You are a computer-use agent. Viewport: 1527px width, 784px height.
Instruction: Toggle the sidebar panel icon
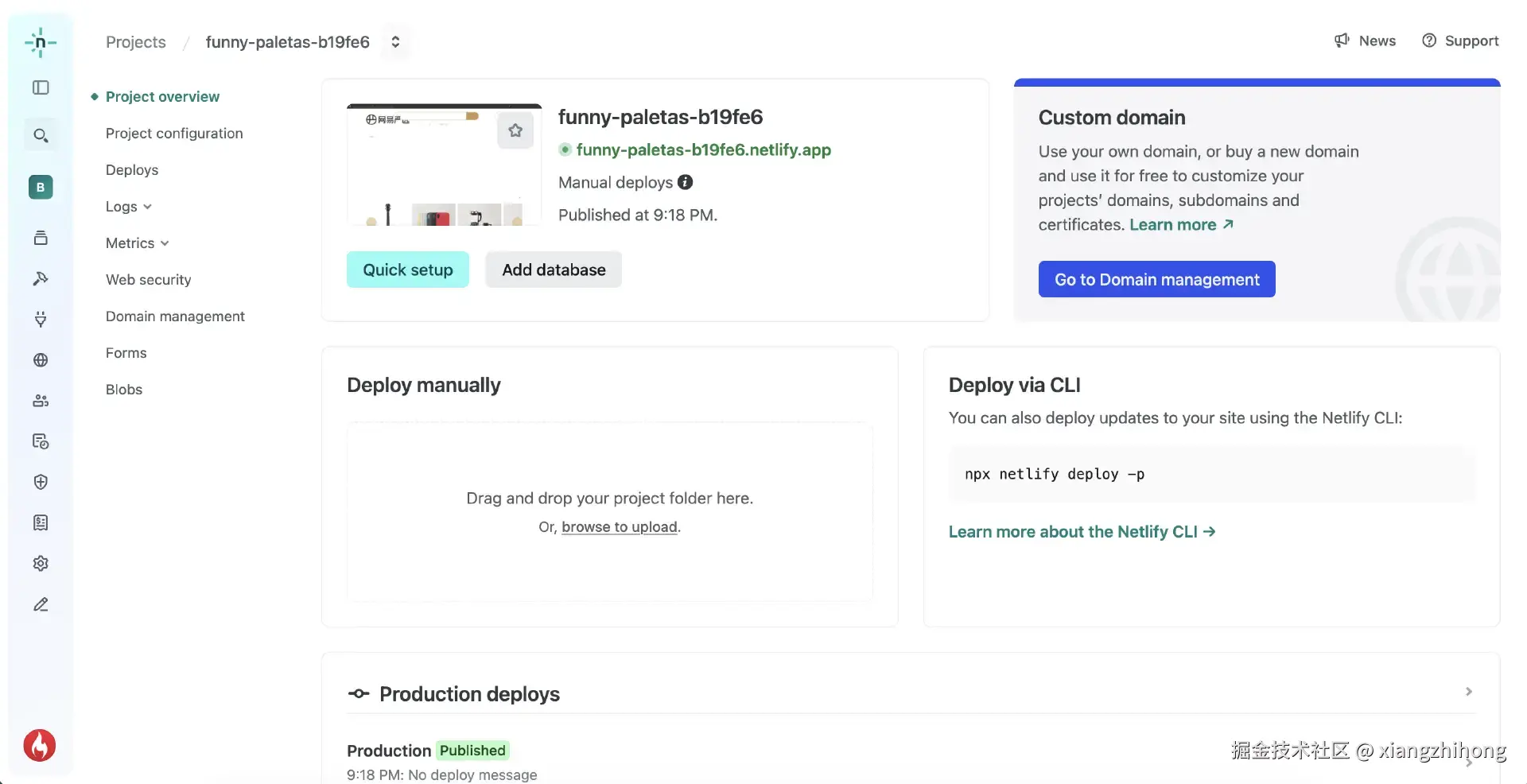point(41,87)
